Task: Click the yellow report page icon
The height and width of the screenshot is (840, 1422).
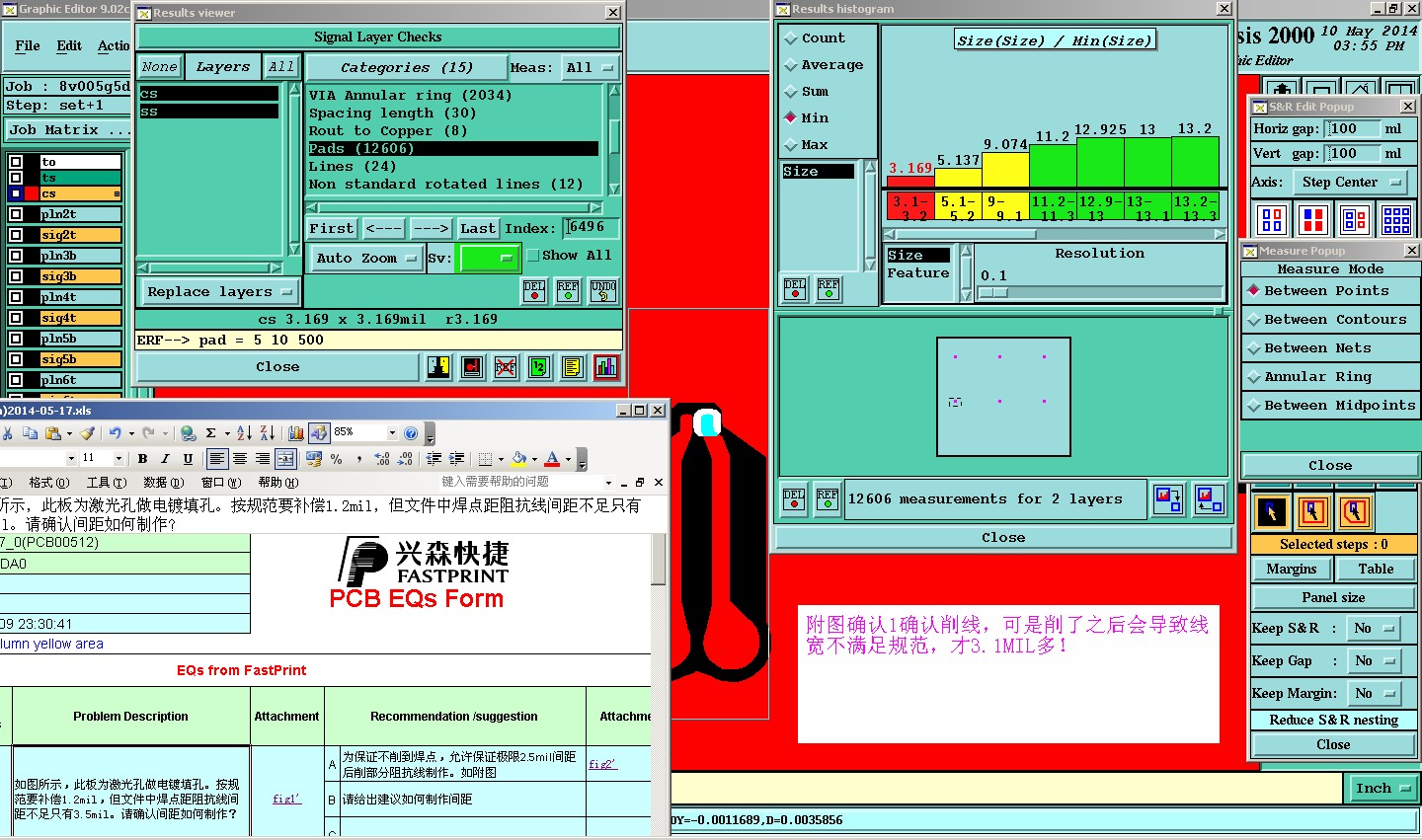Action: coord(573,367)
